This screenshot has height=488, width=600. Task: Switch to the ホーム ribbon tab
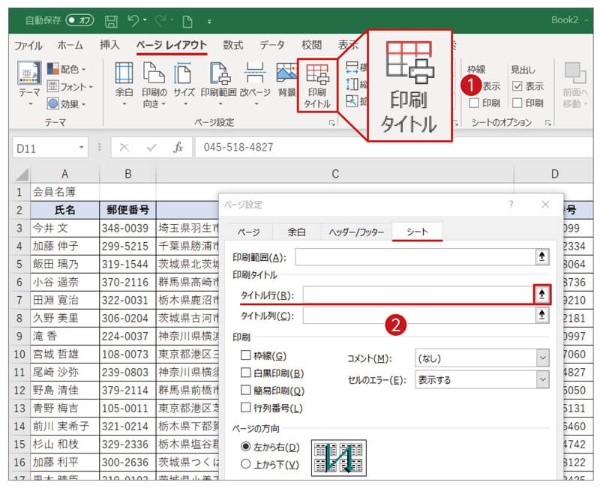pyautogui.click(x=70, y=45)
